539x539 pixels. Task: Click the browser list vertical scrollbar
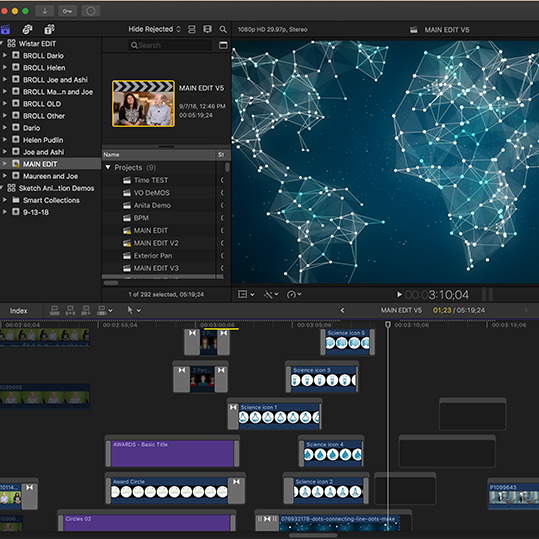[x=227, y=167]
